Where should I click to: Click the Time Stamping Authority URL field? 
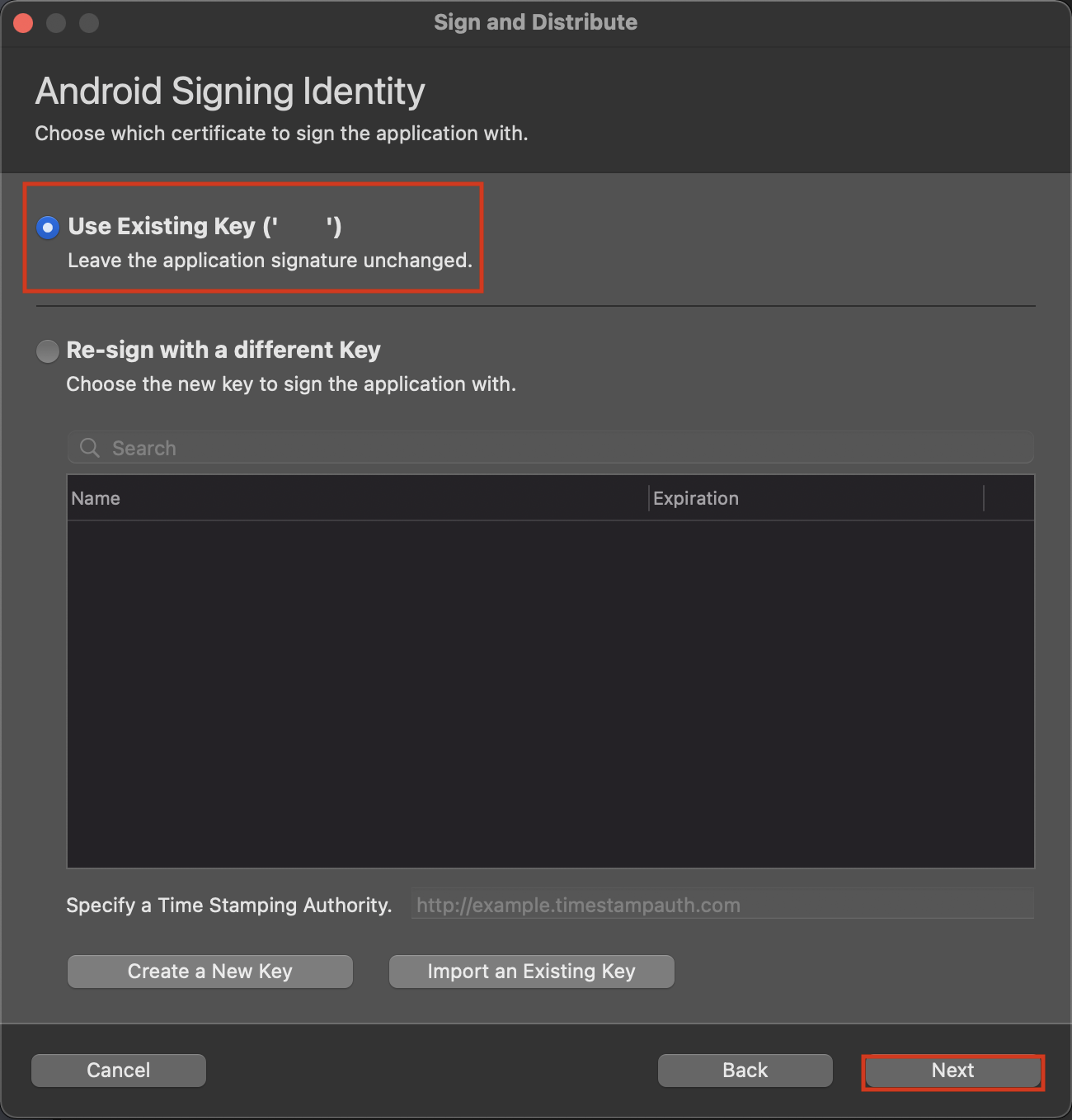[722, 905]
